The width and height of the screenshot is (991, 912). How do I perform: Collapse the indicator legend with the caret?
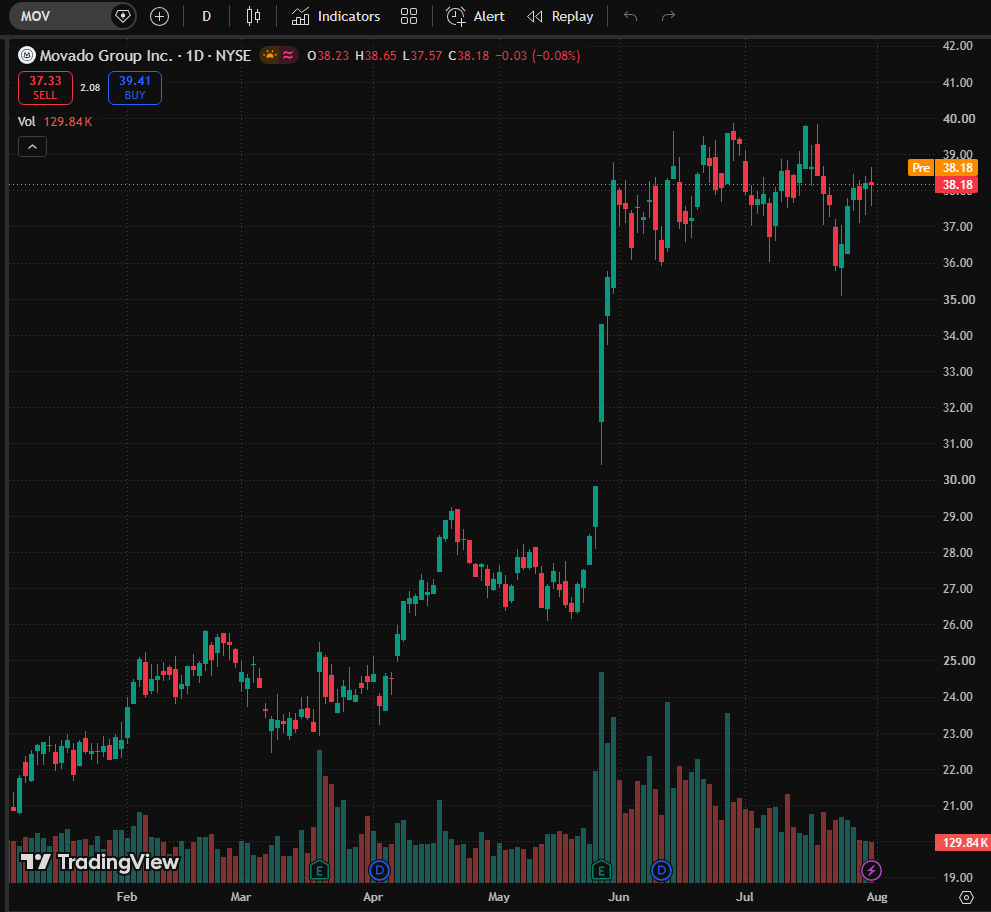pos(32,147)
